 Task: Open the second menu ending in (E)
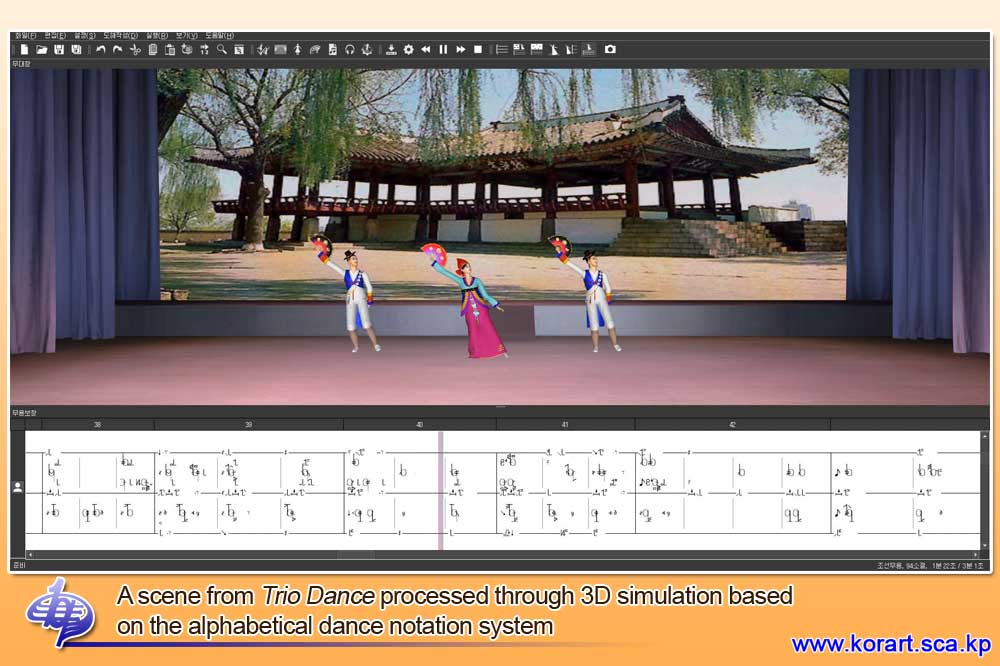(55, 36)
